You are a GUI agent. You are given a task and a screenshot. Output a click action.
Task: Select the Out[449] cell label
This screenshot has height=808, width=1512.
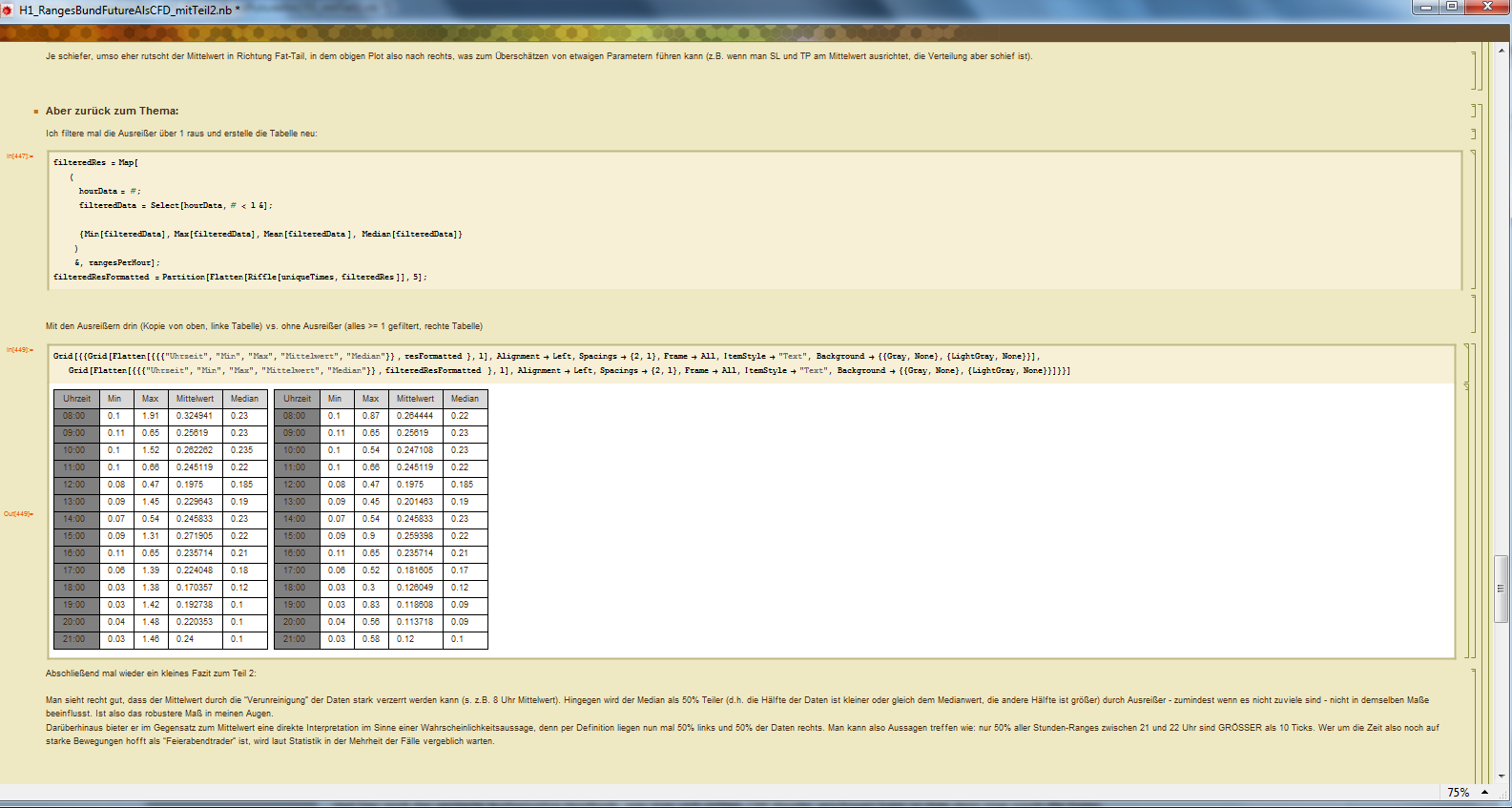pyautogui.click(x=19, y=514)
